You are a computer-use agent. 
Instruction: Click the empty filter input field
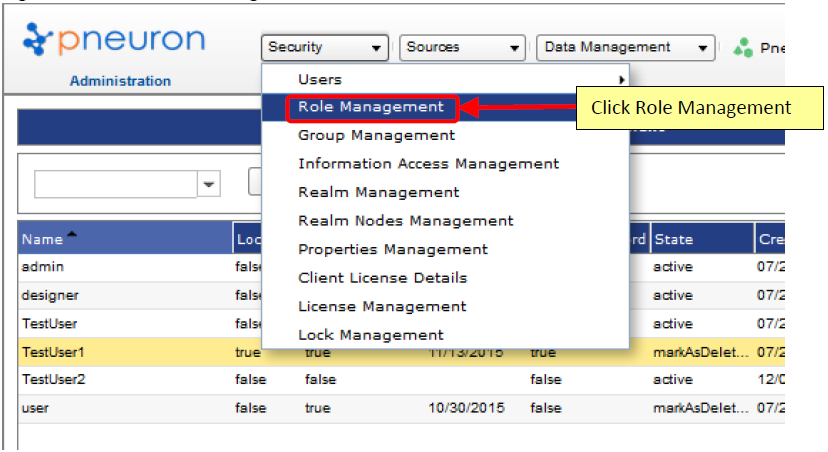116,184
